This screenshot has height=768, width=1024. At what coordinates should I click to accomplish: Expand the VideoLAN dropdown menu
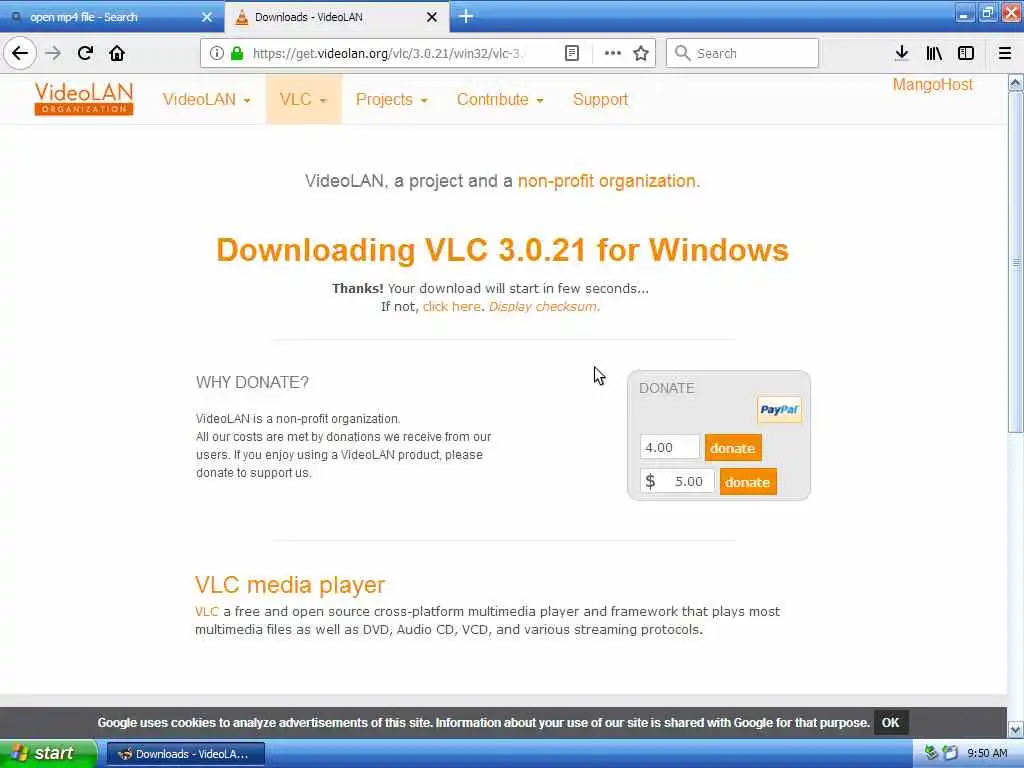(206, 99)
